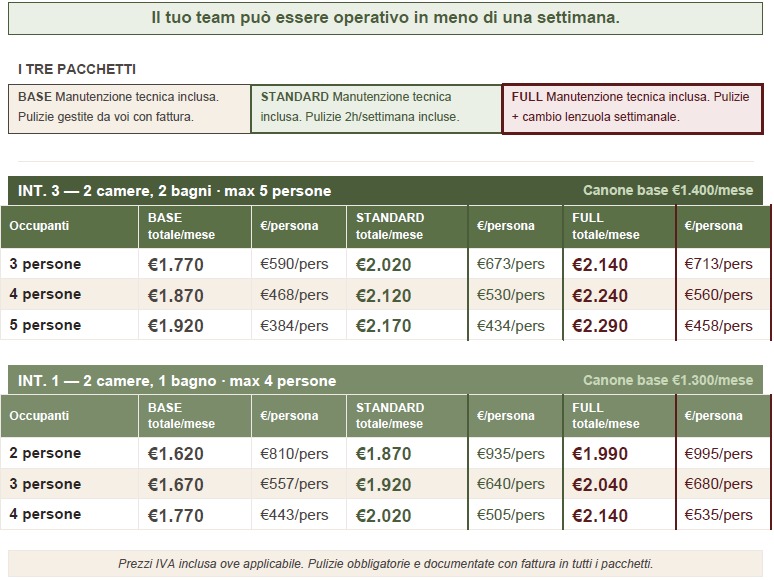The width and height of the screenshot is (774, 580).
Task: Click the I TRE PACCHETTI heading
Action: [77, 70]
